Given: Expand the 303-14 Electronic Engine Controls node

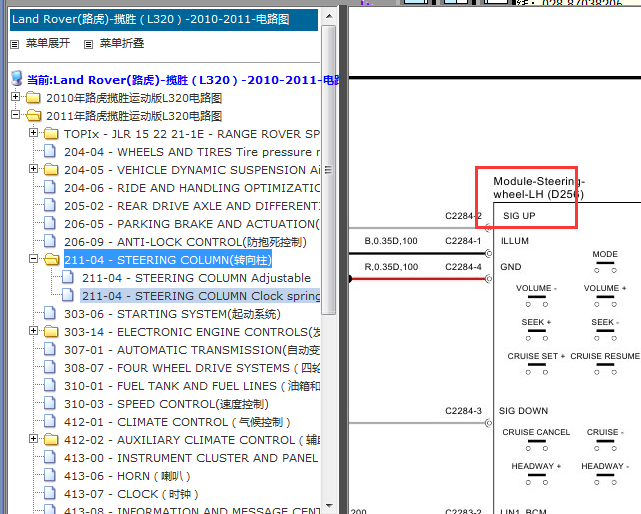Looking at the screenshot, I should [34, 331].
